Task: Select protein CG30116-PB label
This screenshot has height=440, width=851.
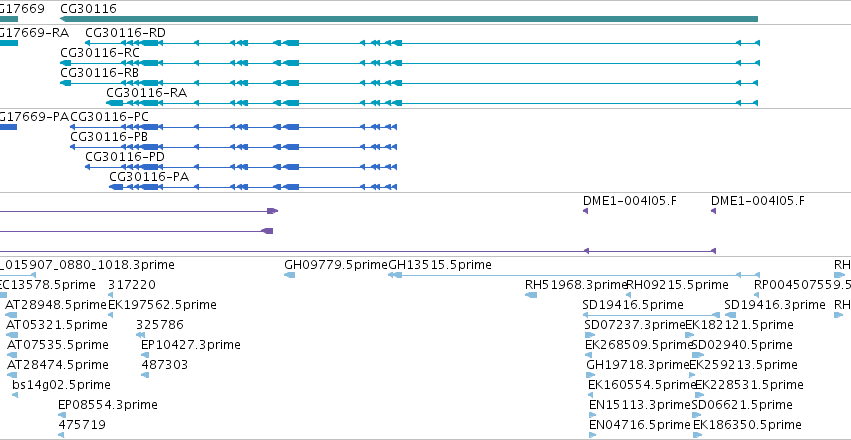Action: pyautogui.click(x=109, y=137)
